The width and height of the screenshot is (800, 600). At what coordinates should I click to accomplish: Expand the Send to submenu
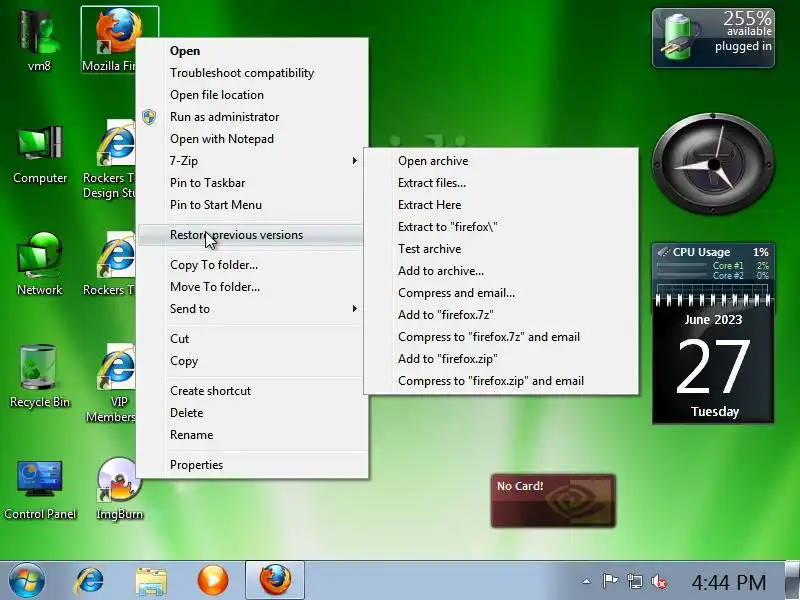[x=253, y=309]
